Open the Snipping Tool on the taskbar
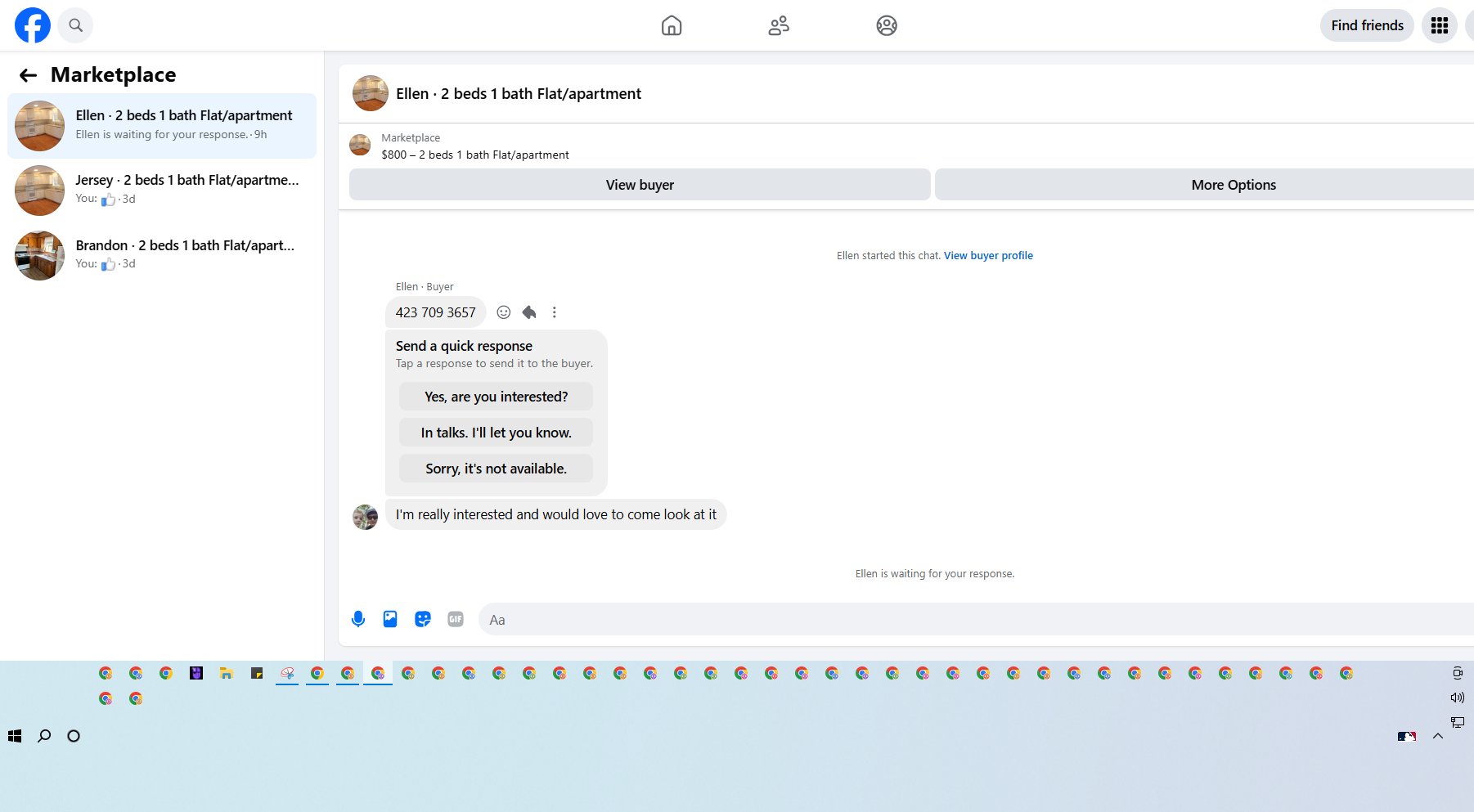1474x812 pixels. point(287,673)
